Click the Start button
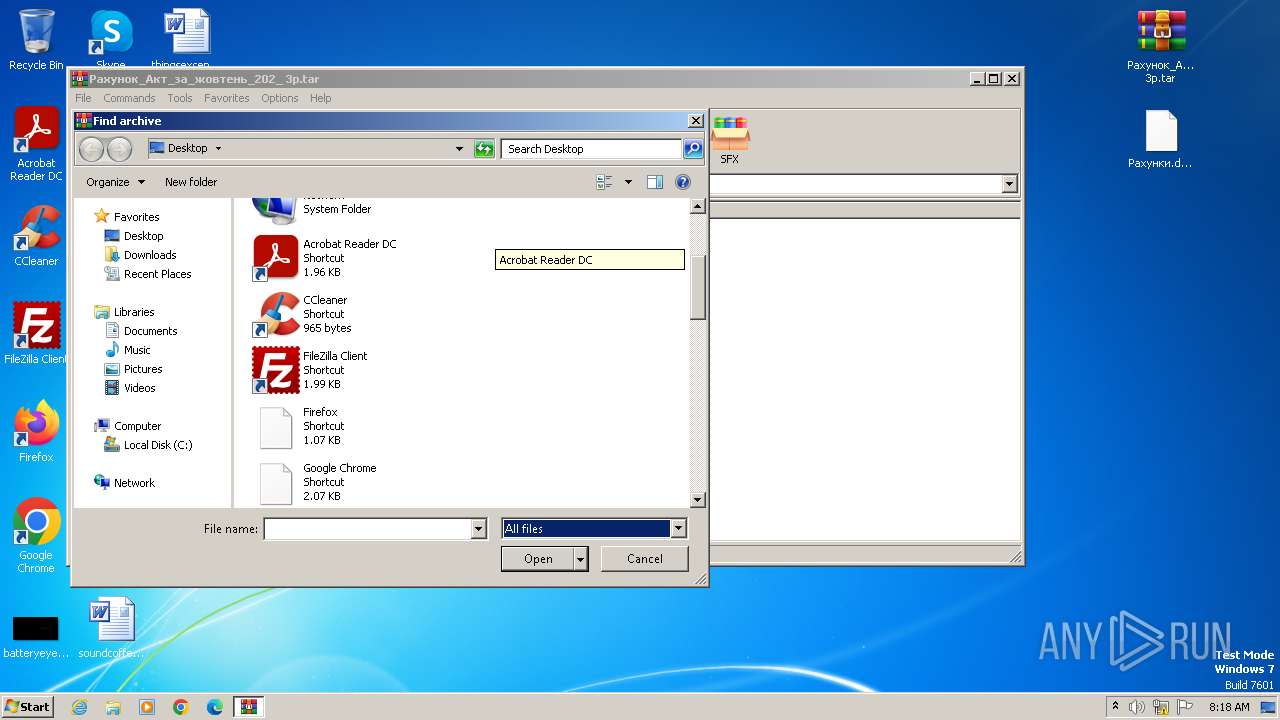This screenshot has width=1280, height=720. click(27, 706)
